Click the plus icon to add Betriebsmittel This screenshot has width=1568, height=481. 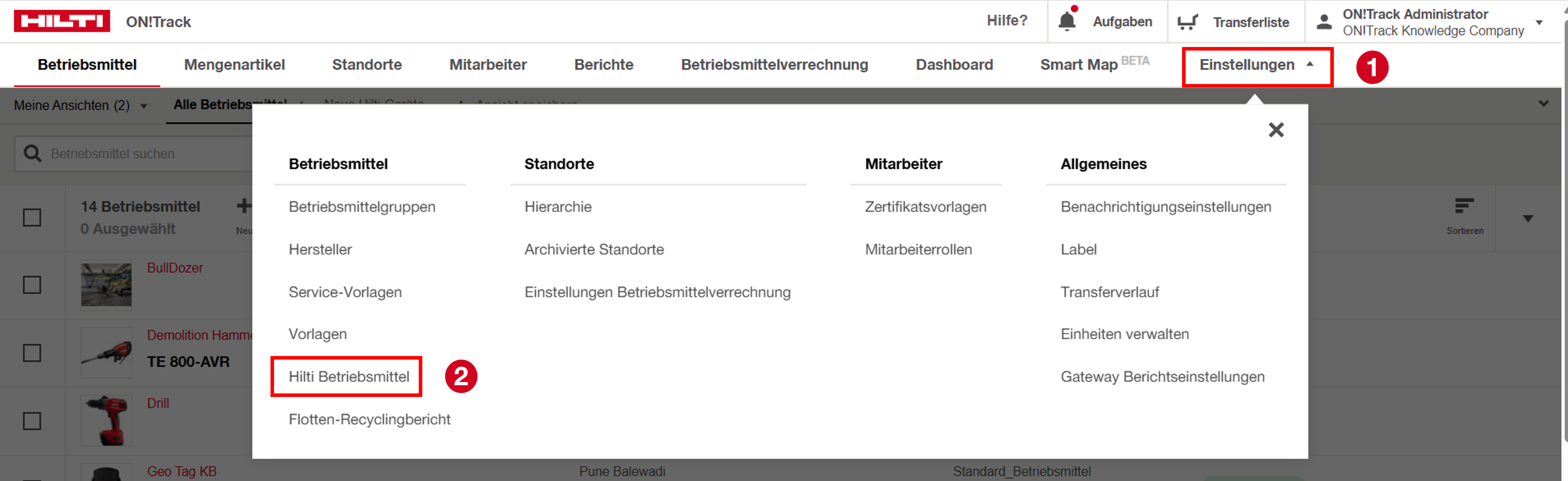(x=243, y=205)
